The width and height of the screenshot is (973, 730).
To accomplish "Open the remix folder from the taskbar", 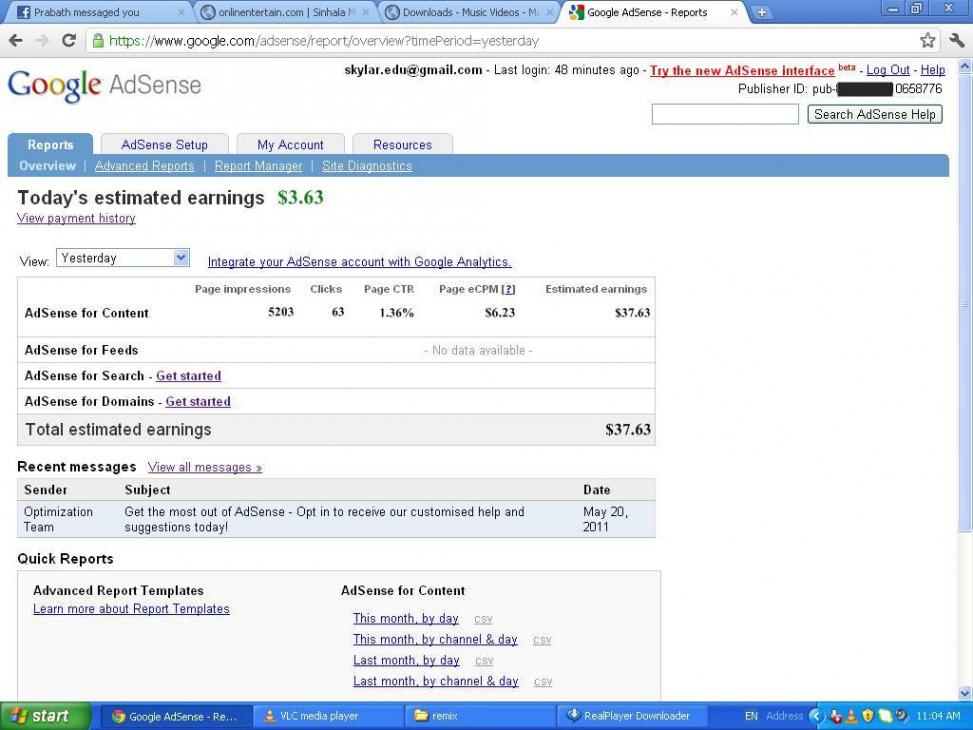I will (480, 716).
